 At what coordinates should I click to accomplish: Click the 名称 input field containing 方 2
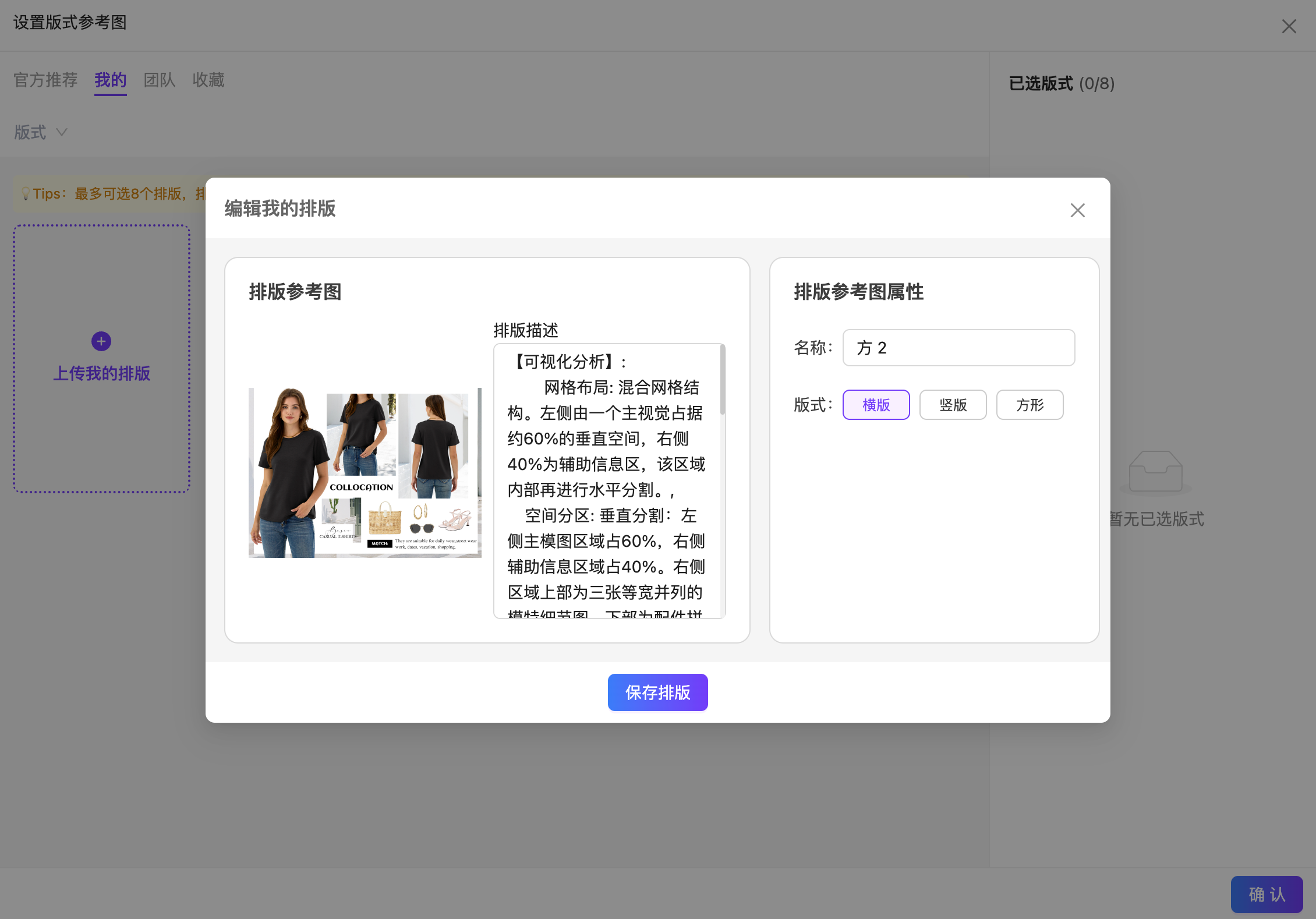click(x=958, y=348)
